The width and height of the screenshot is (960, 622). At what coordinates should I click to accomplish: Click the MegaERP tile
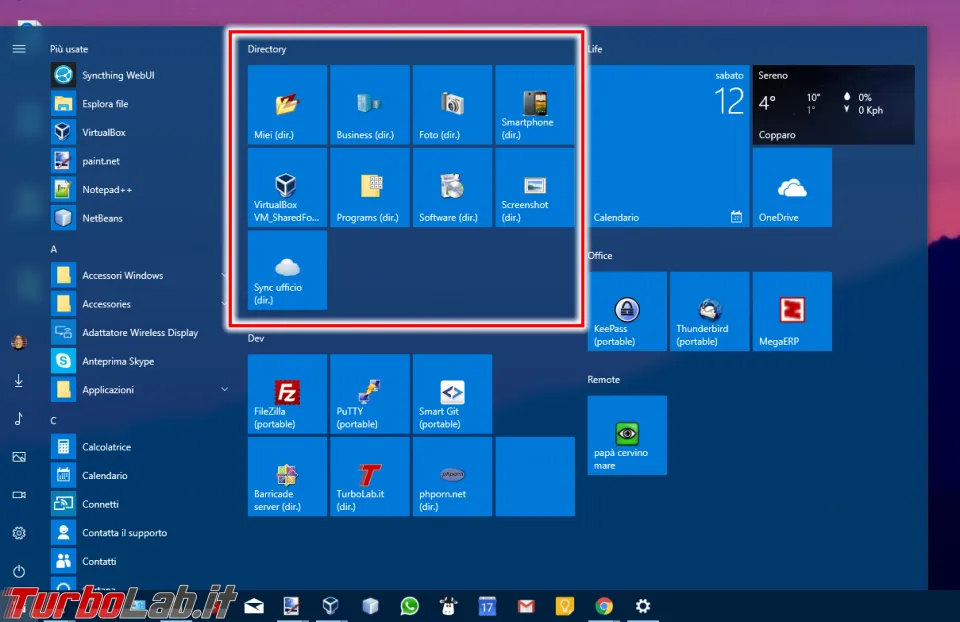792,311
